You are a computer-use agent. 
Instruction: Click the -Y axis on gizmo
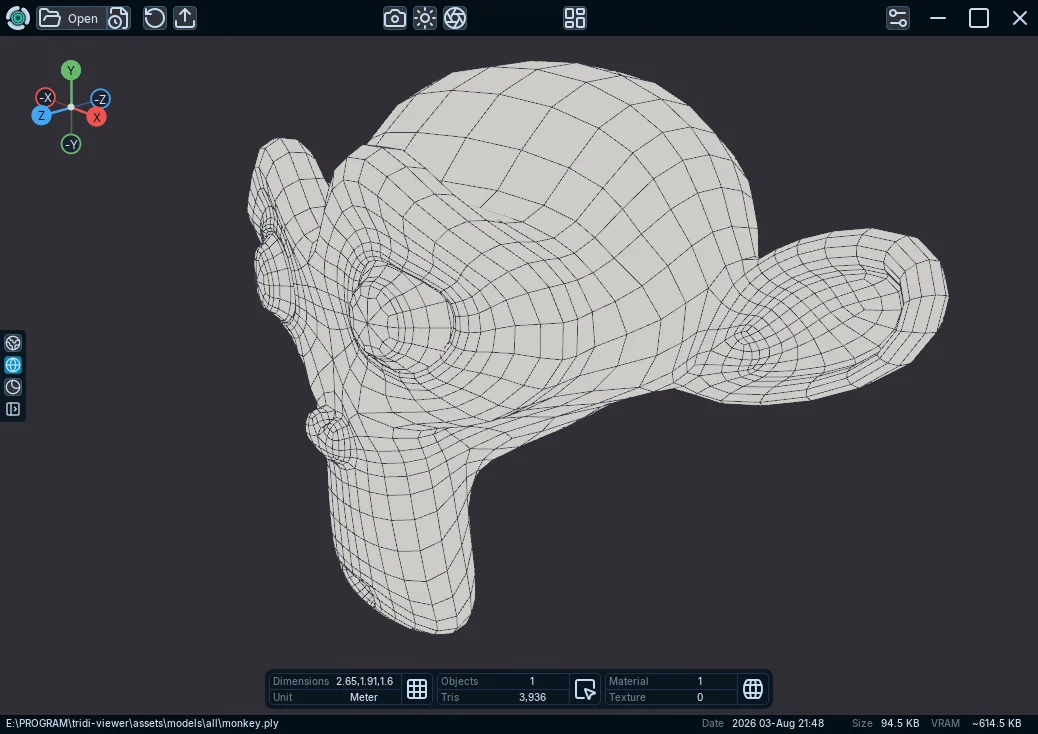click(x=71, y=144)
